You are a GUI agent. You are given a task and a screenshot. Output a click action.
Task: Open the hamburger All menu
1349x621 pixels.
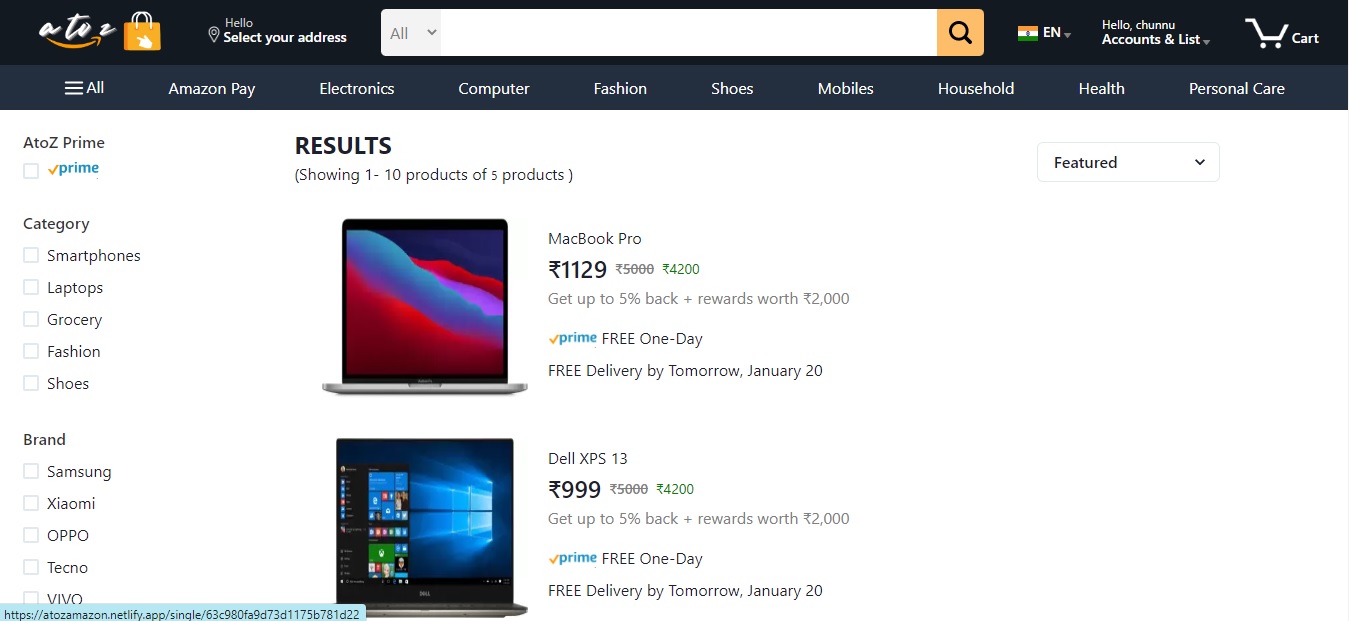tap(84, 88)
